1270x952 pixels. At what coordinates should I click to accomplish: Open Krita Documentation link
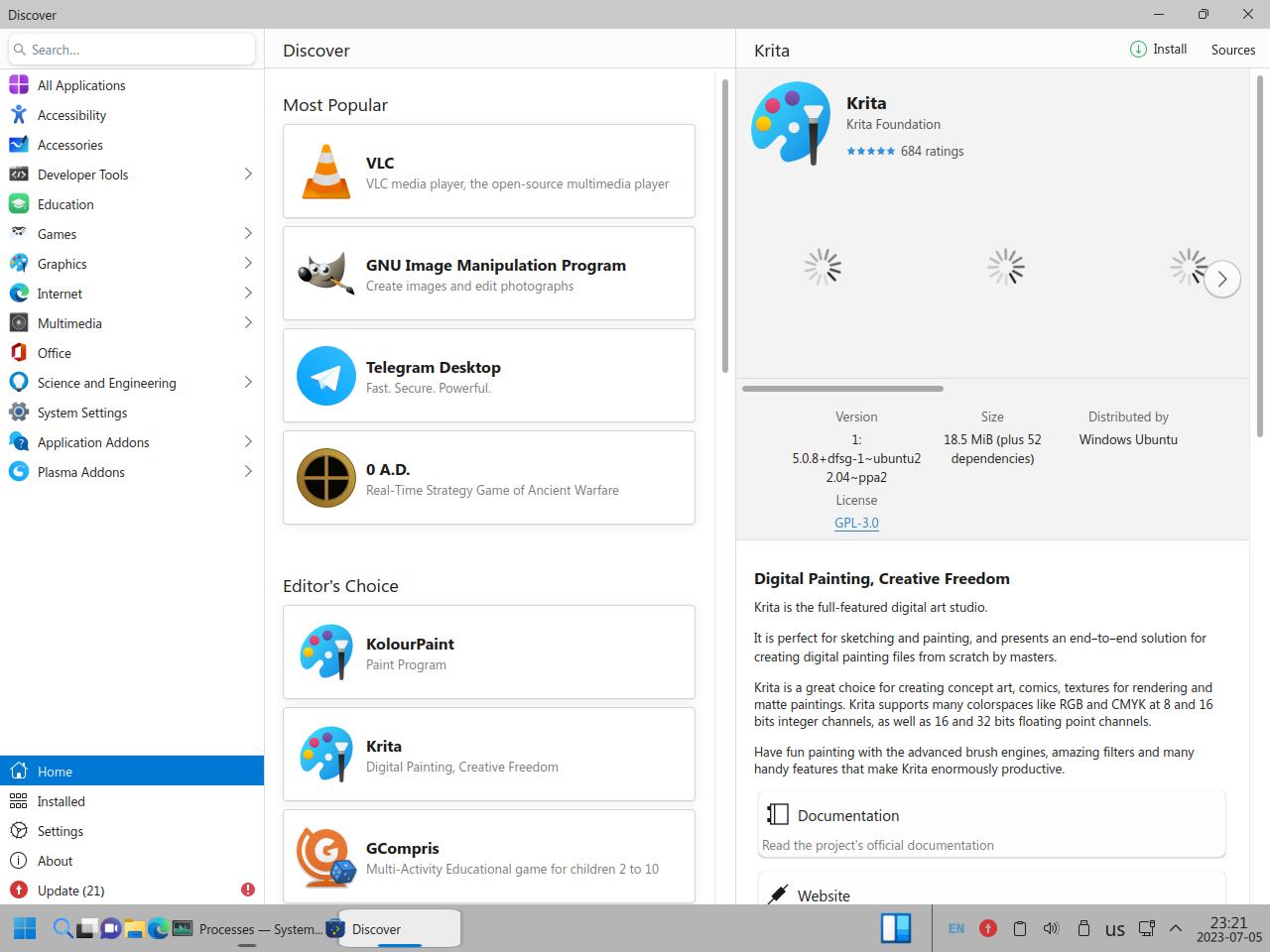coord(992,823)
